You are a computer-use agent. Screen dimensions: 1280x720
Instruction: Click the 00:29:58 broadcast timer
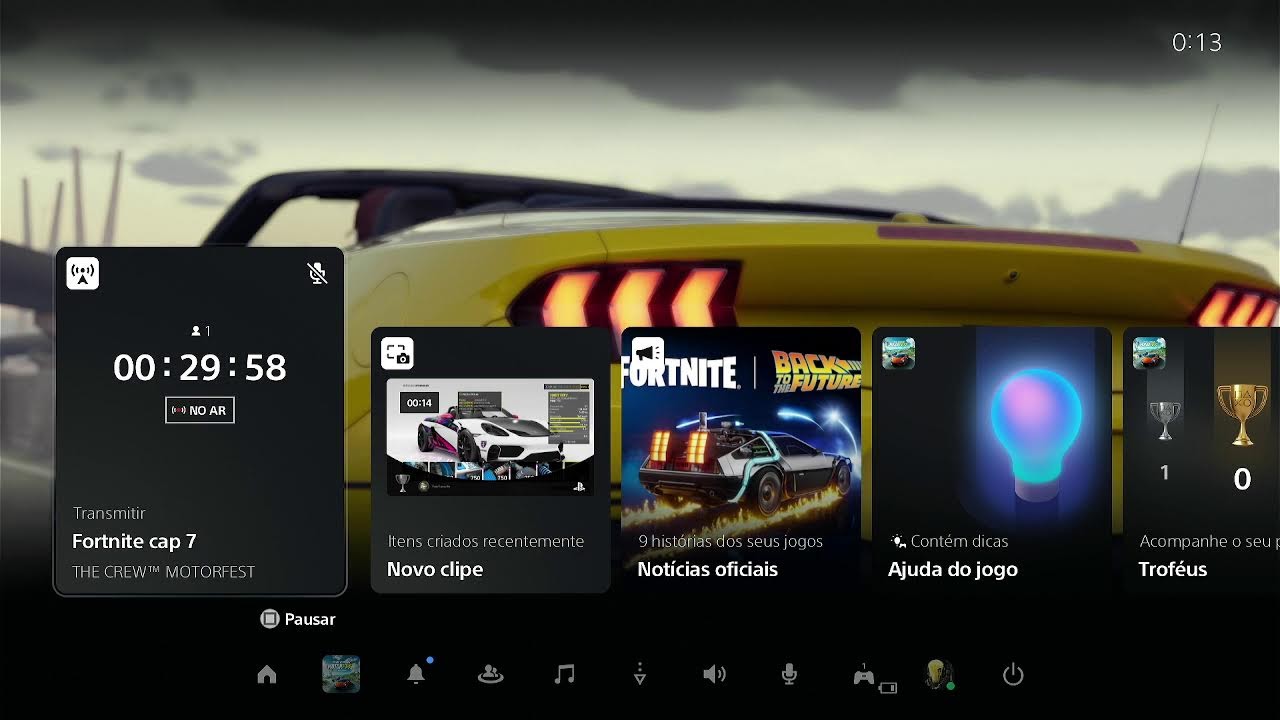200,368
